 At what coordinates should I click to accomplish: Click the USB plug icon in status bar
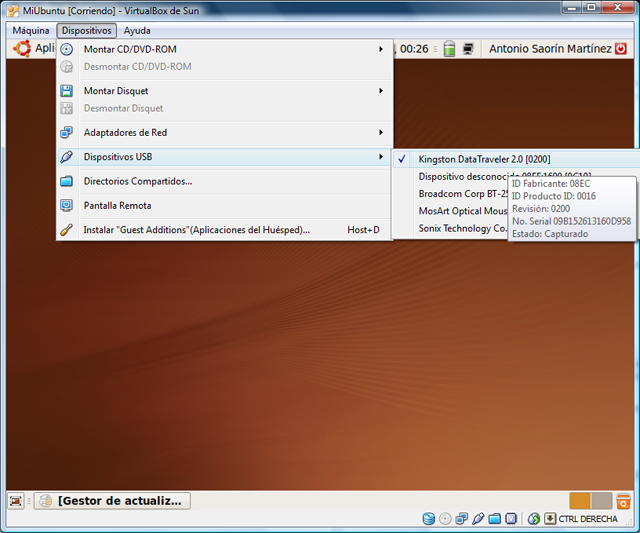[478, 519]
